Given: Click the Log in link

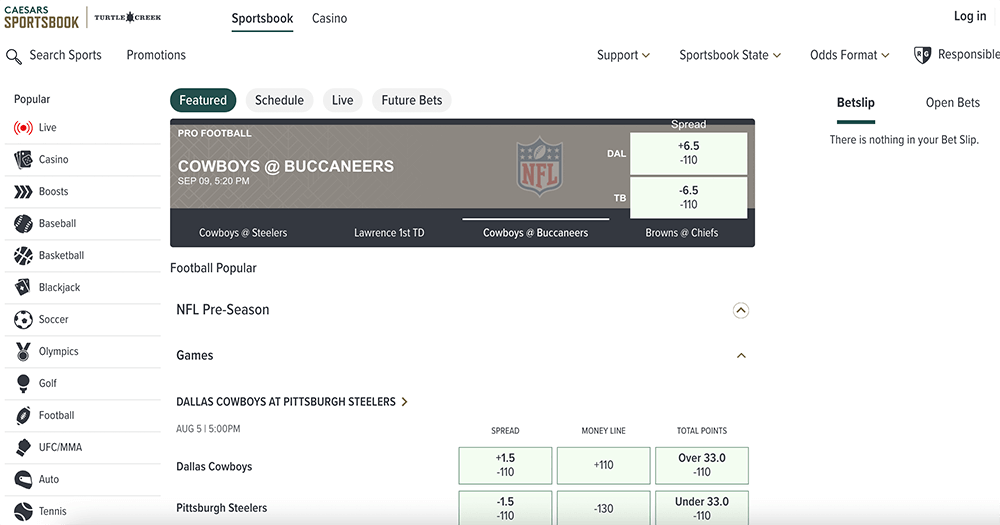Looking at the screenshot, I should pyautogui.click(x=970, y=16).
